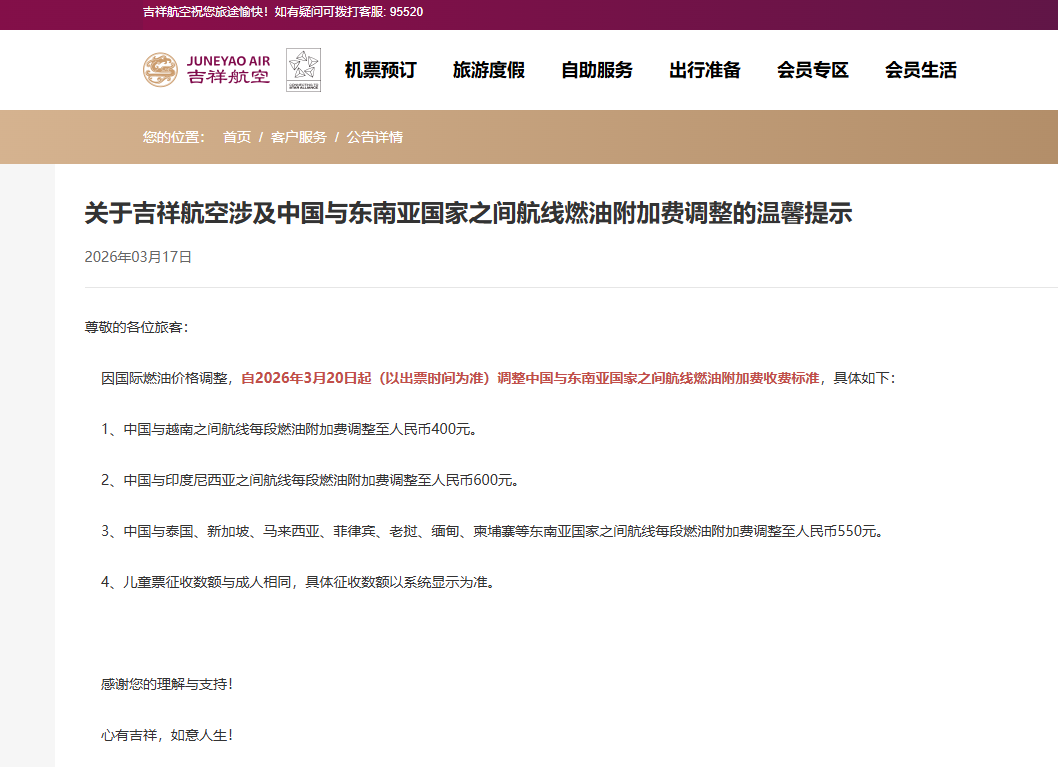Click the Star Alliance connecting partner logo

pyautogui.click(x=303, y=70)
